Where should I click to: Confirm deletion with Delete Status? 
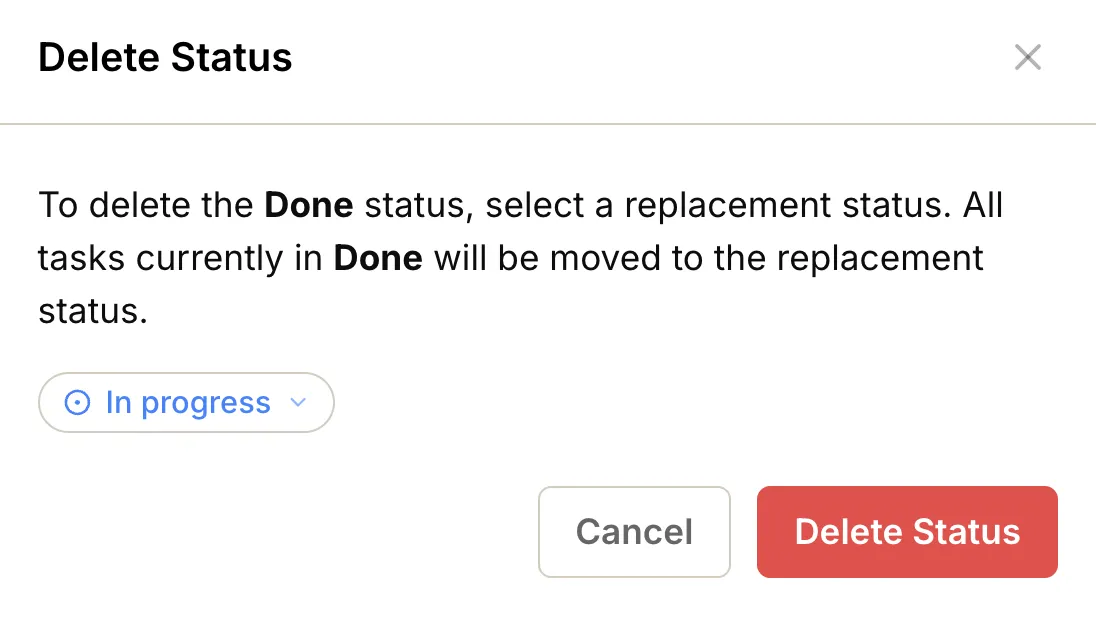pos(906,532)
